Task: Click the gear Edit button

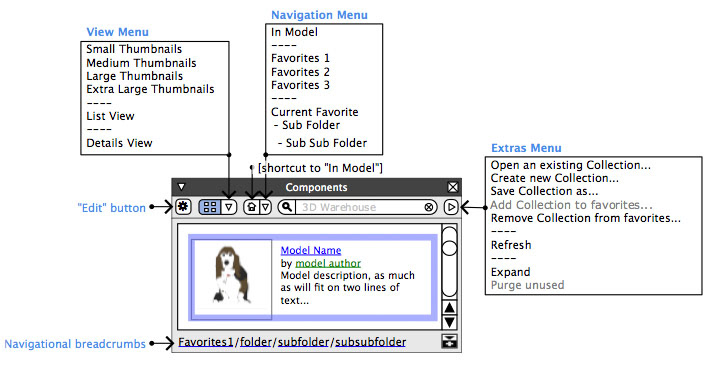Action: tap(183, 207)
